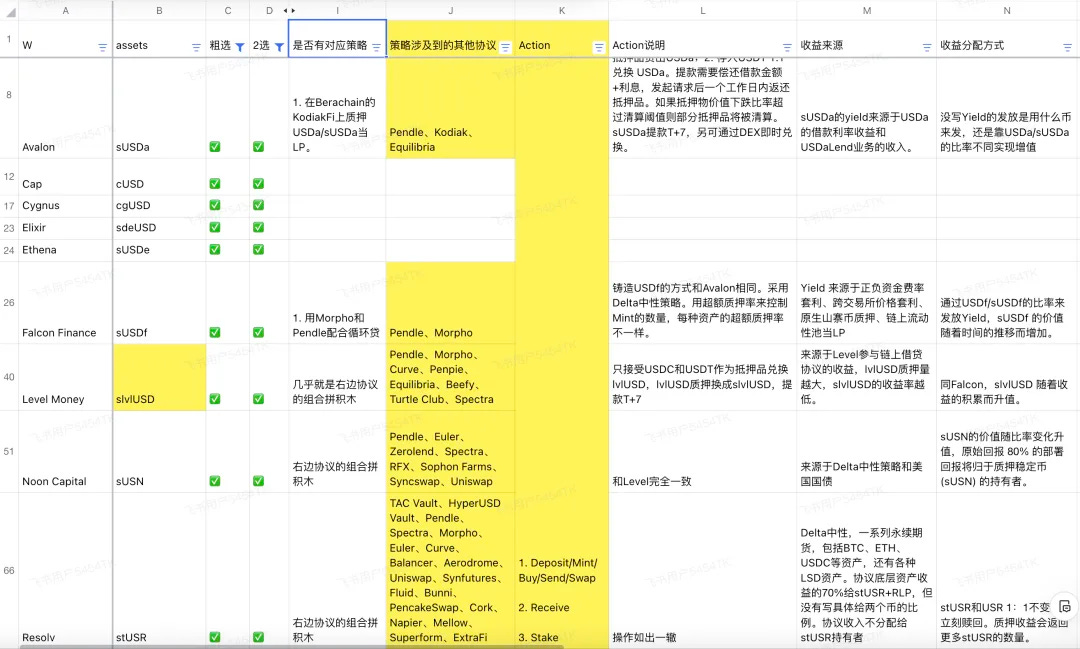Click the active filter funnel on the 粗选 column
The image size is (1080, 649).
[241, 46]
